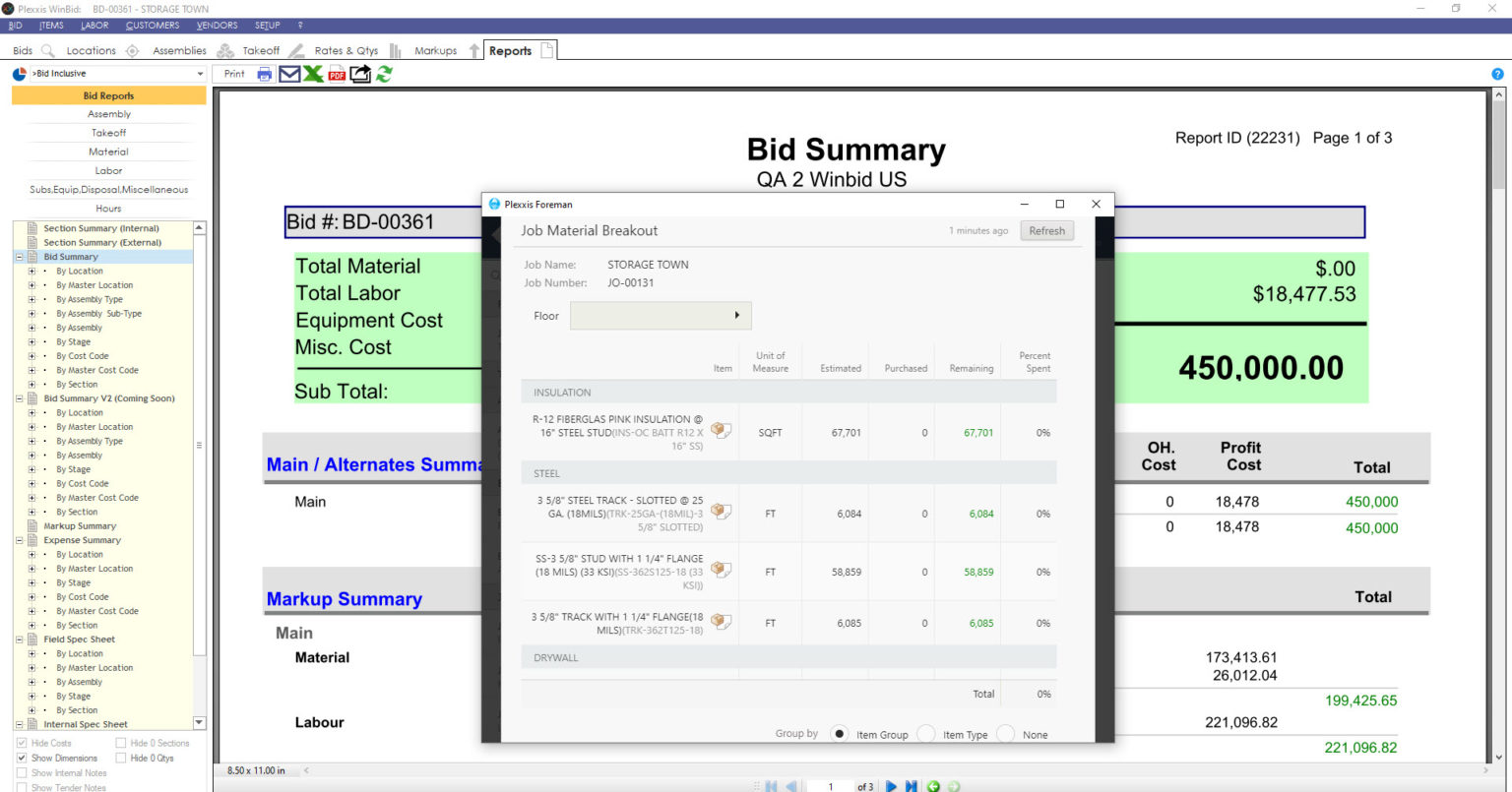
Task: Select Markup Summary in the report tree
Action: pos(80,526)
